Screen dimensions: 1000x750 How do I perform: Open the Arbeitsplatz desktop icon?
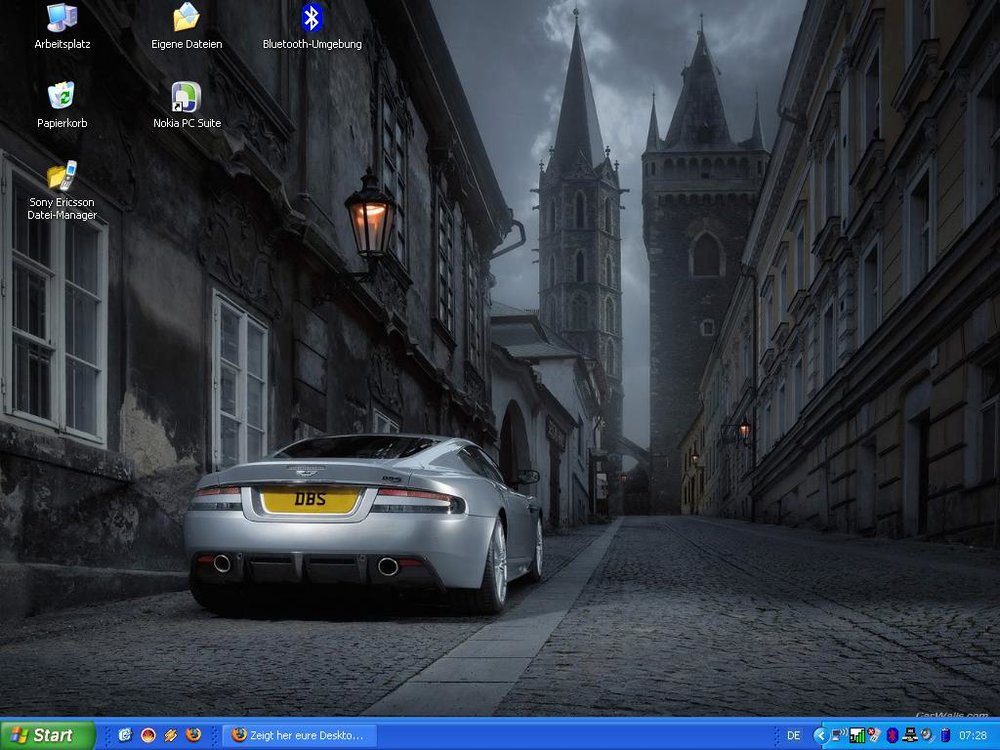click(62, 18)
